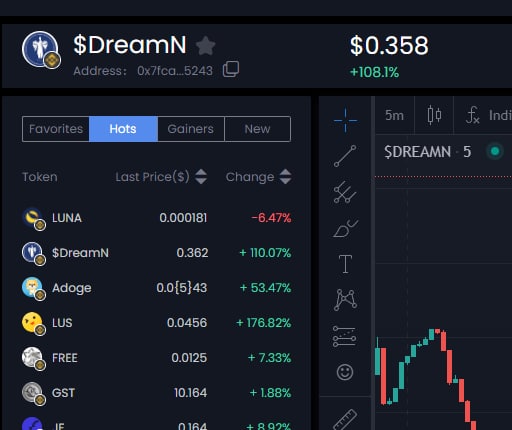Click the + 53.47% change value

point(265,288)
